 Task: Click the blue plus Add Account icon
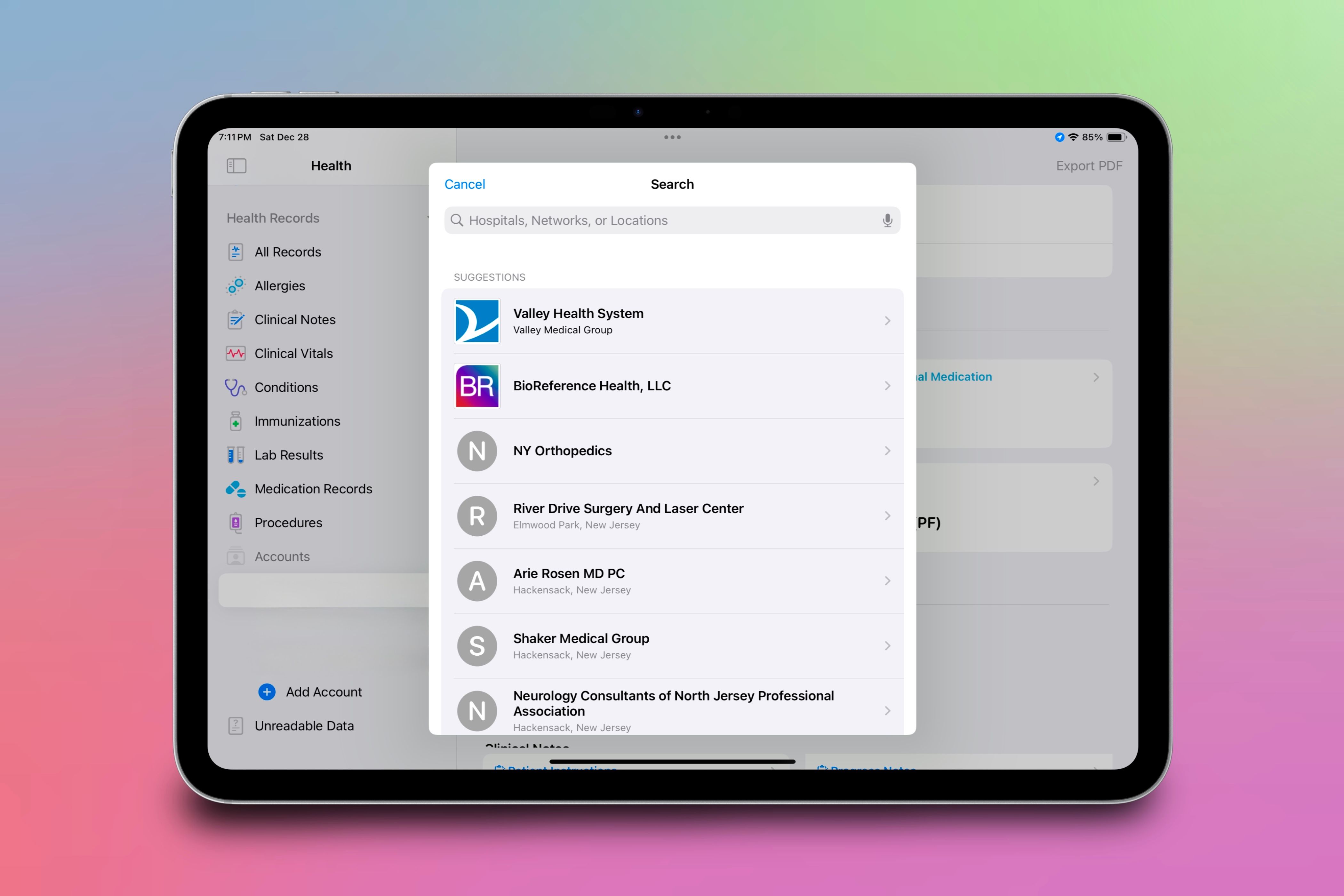coord(266,692)
